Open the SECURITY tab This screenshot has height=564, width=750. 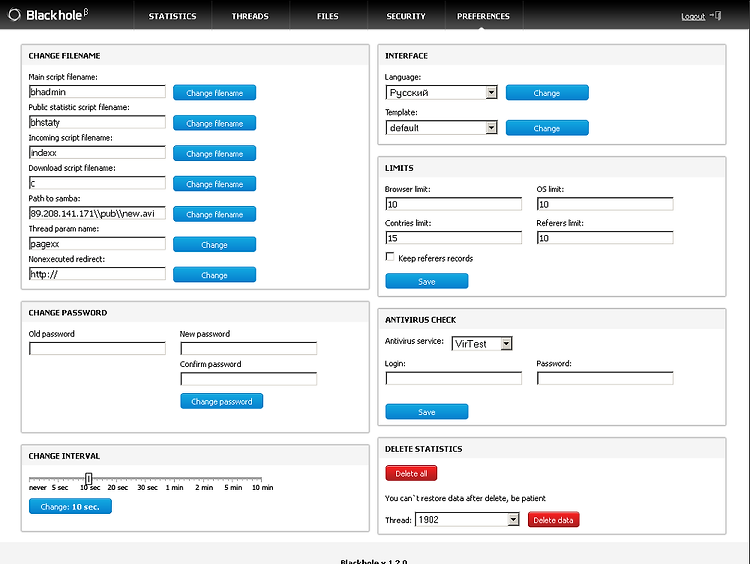[x=406, y=16]
